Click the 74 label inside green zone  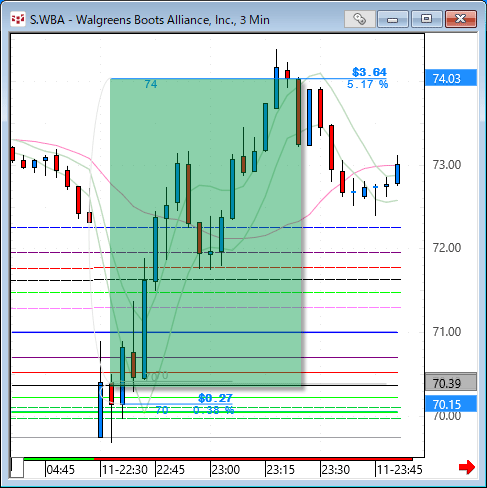click(151, 84)
